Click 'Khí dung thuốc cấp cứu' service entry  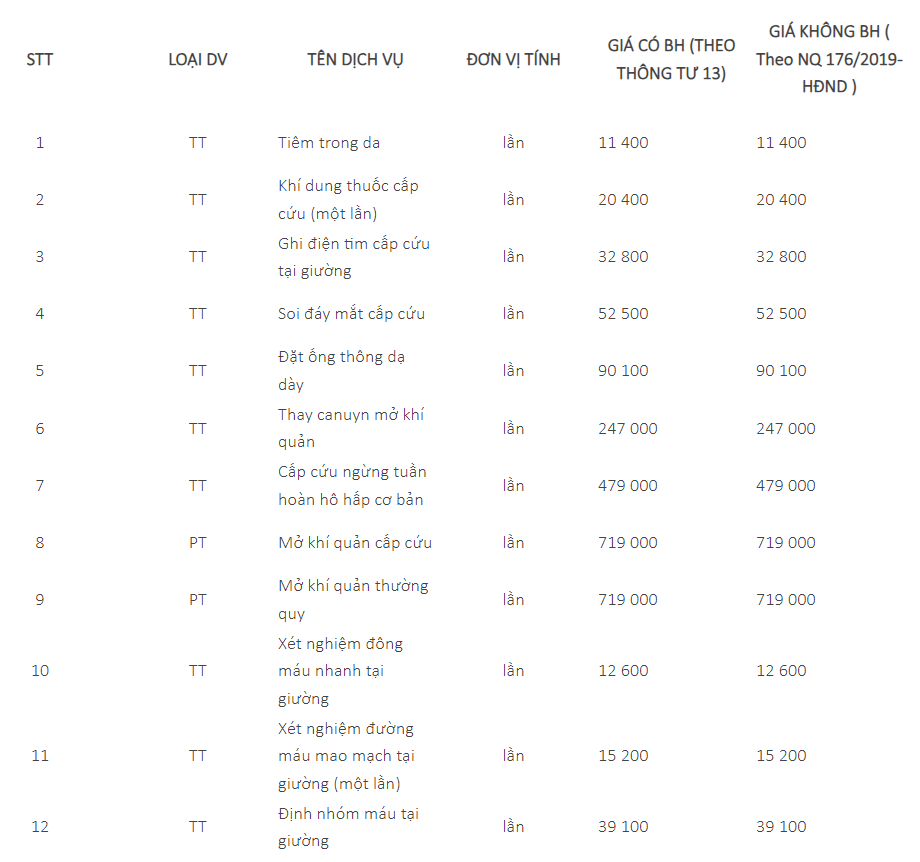coord(348,200)
